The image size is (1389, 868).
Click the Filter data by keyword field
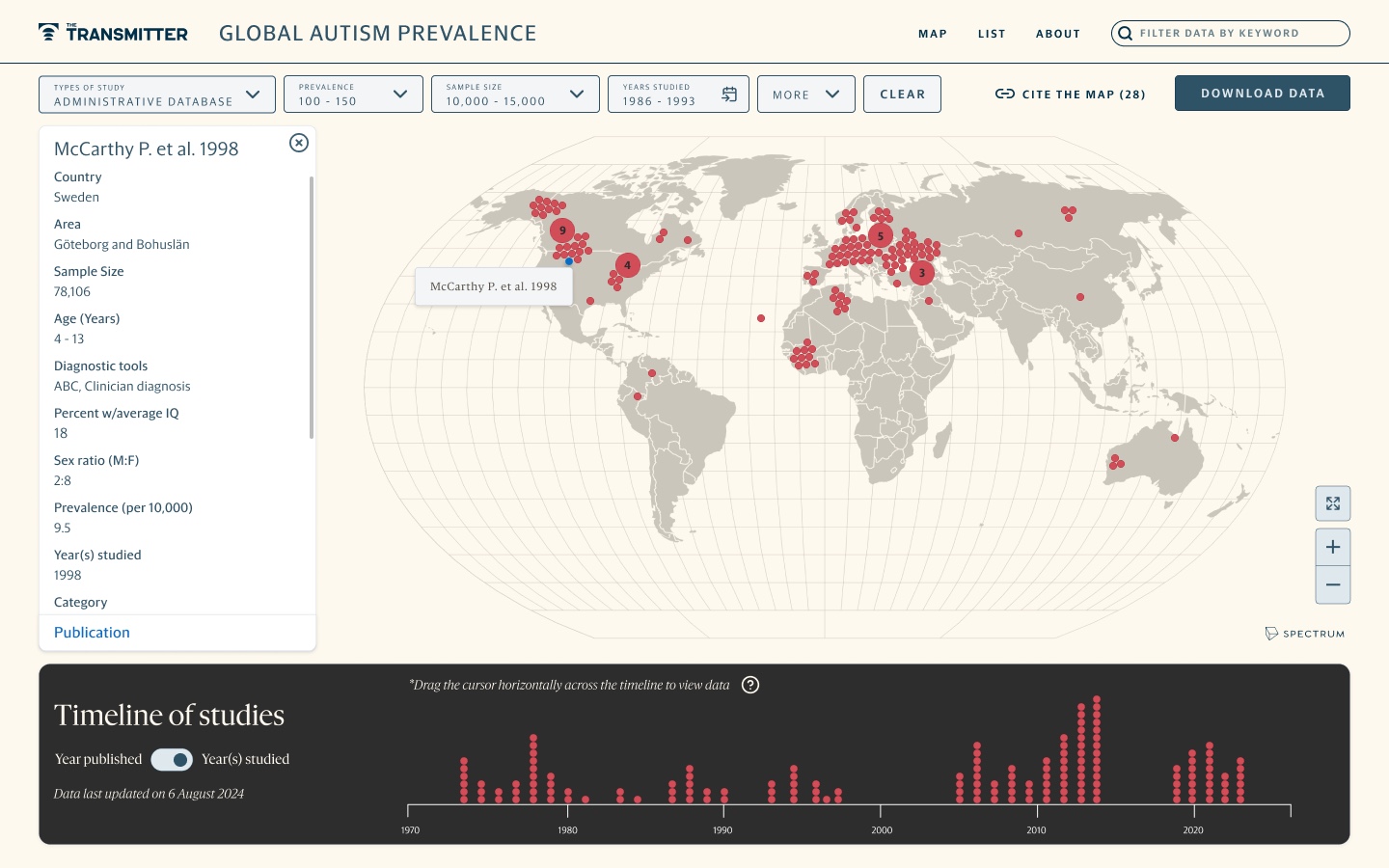click(1231, 33)
